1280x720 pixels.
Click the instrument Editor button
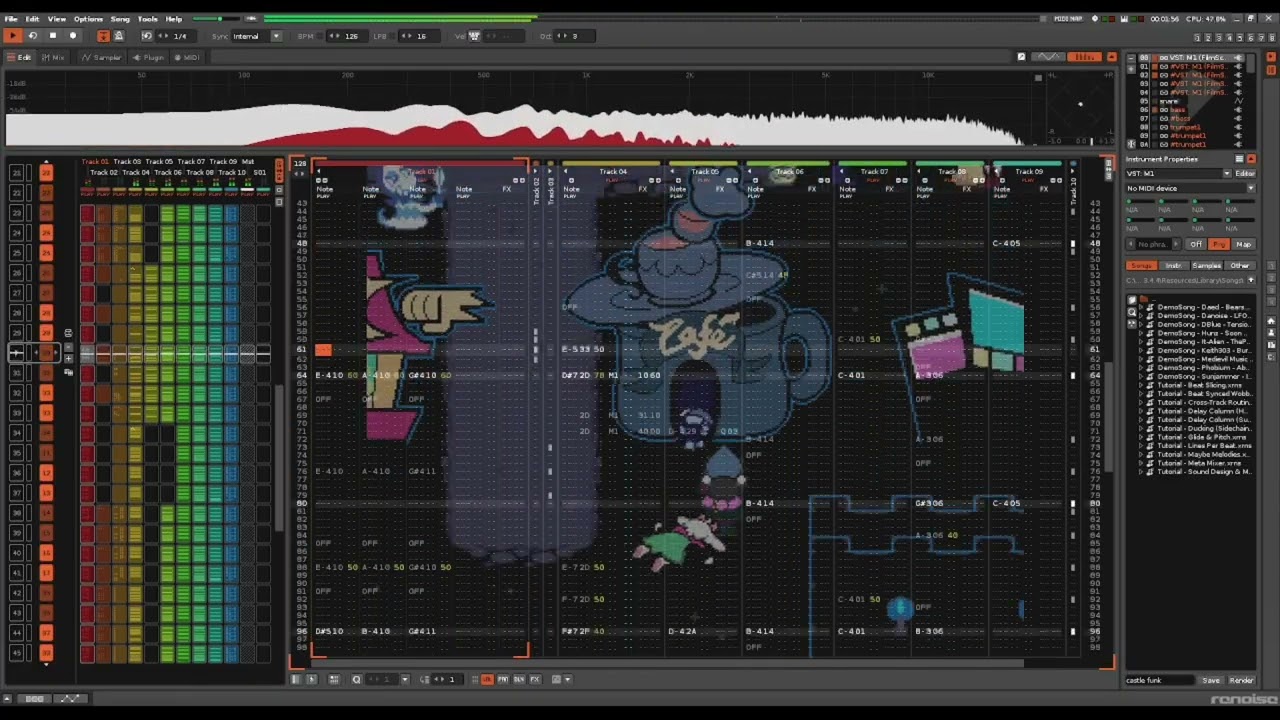pos(1245,174)
